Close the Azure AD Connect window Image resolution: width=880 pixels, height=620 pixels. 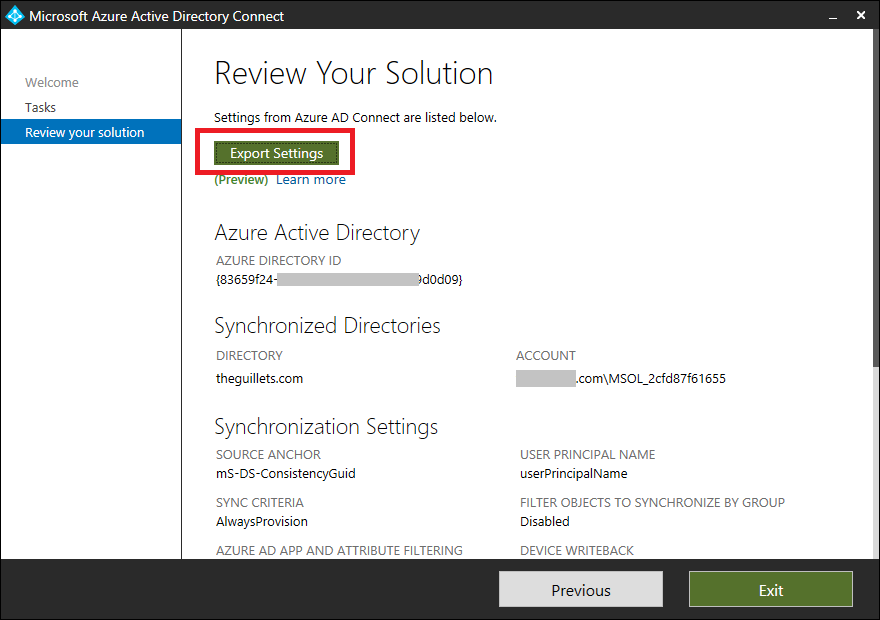(861, 16)
